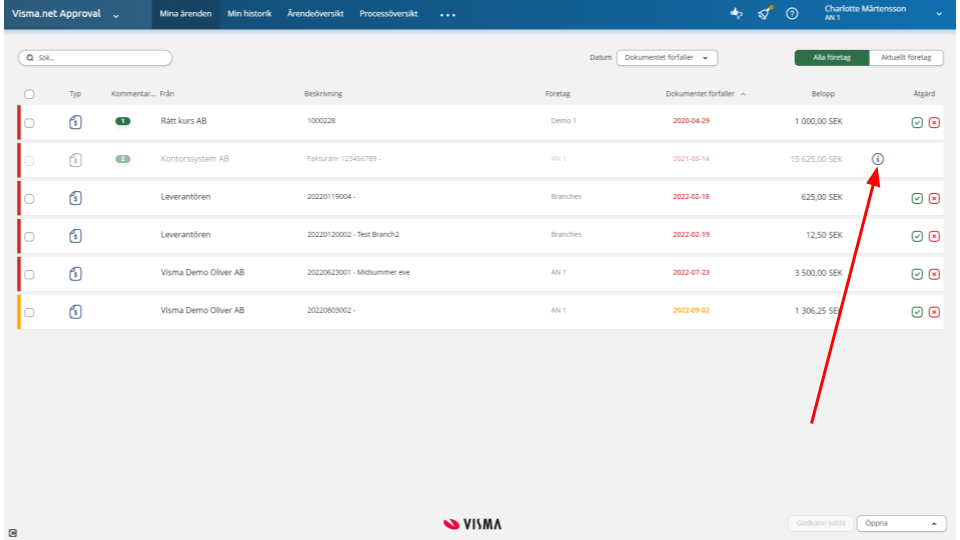
Task: Open the Mina ärenden tab
Action: [x=186, y=13]
